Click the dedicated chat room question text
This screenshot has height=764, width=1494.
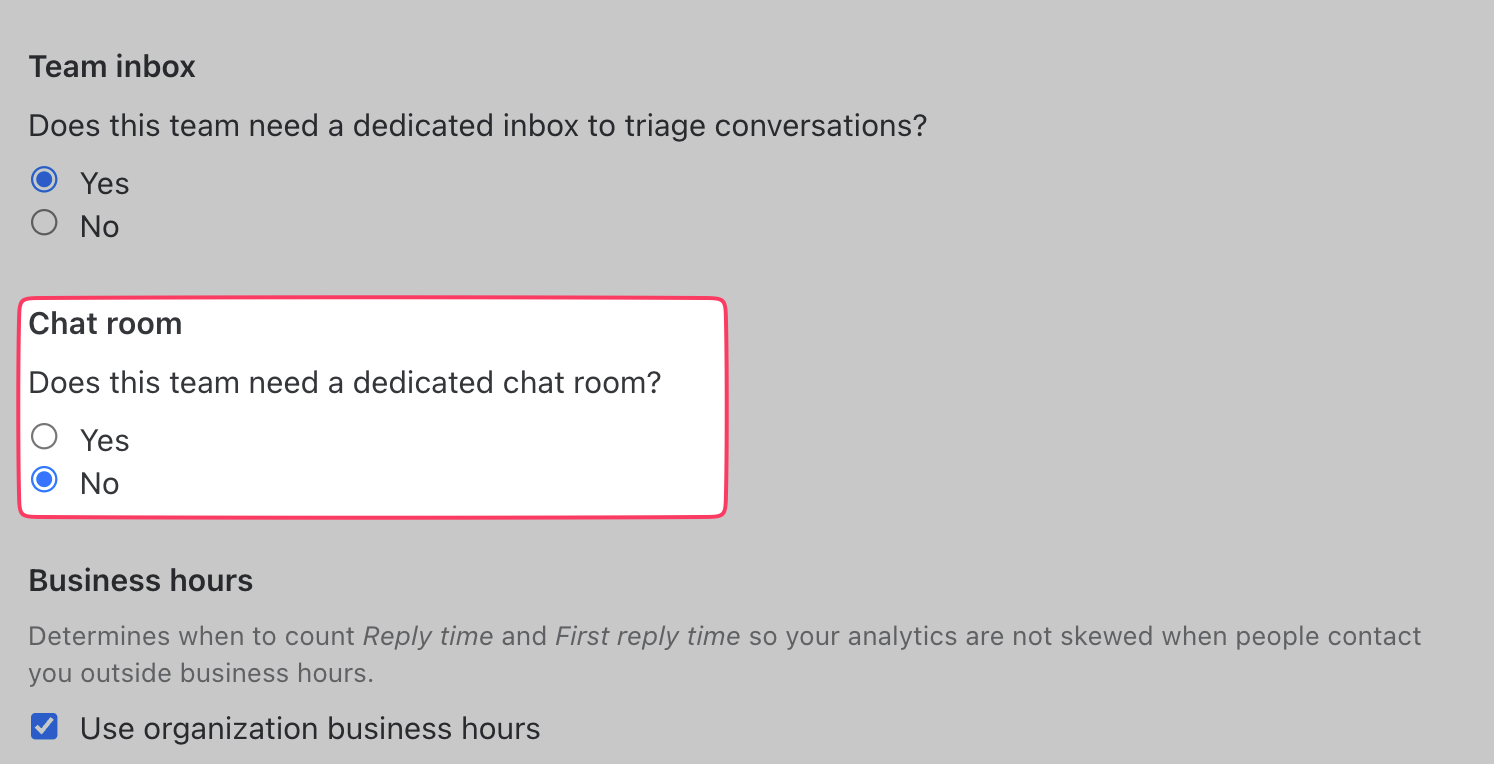(x=345, y=382)
